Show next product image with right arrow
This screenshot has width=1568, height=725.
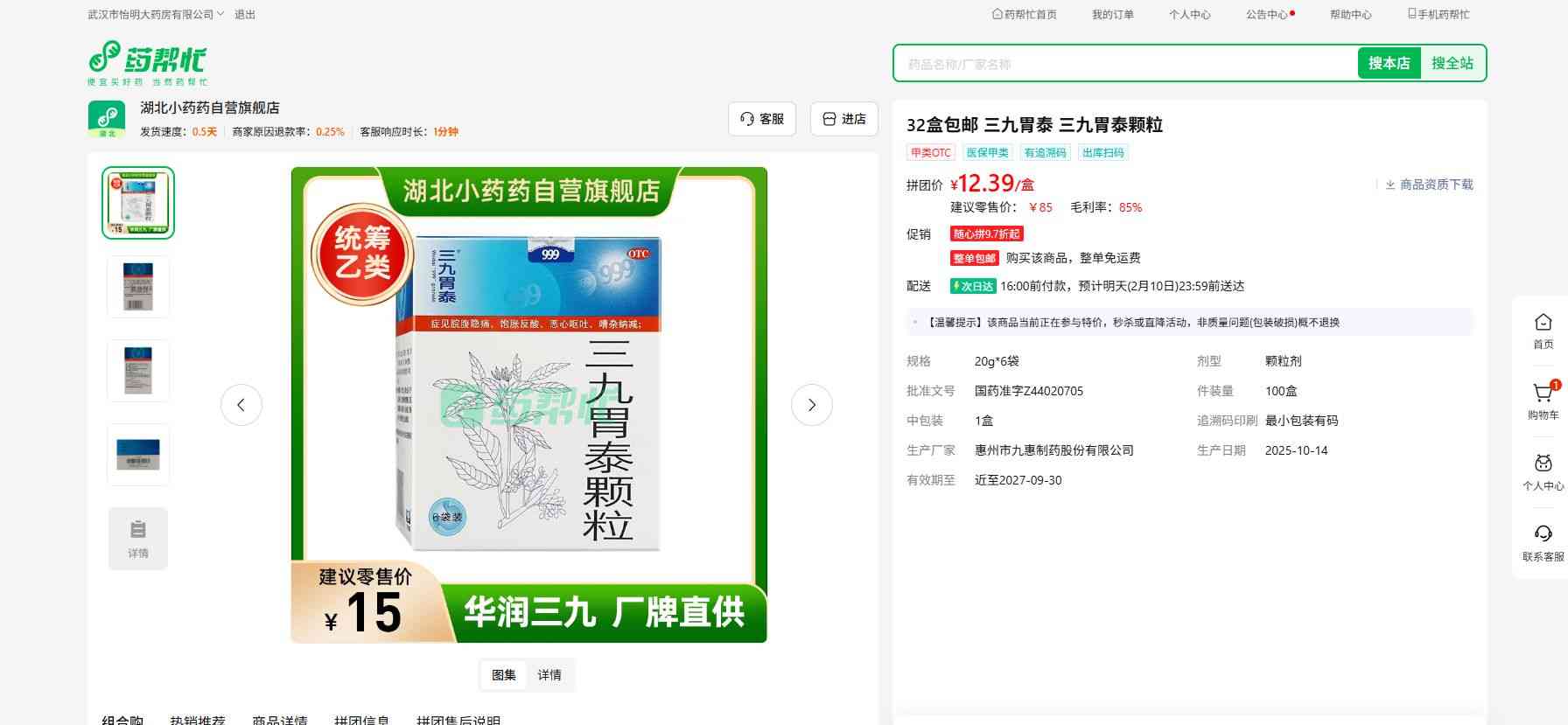(811, 405)
